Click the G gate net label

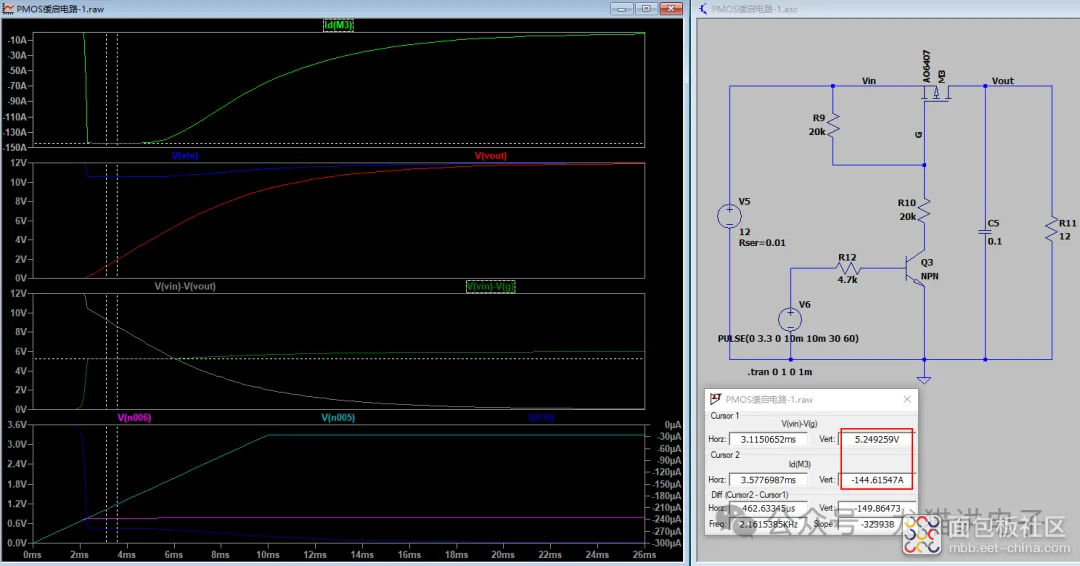pyautogui.click(x=918, y=135)
